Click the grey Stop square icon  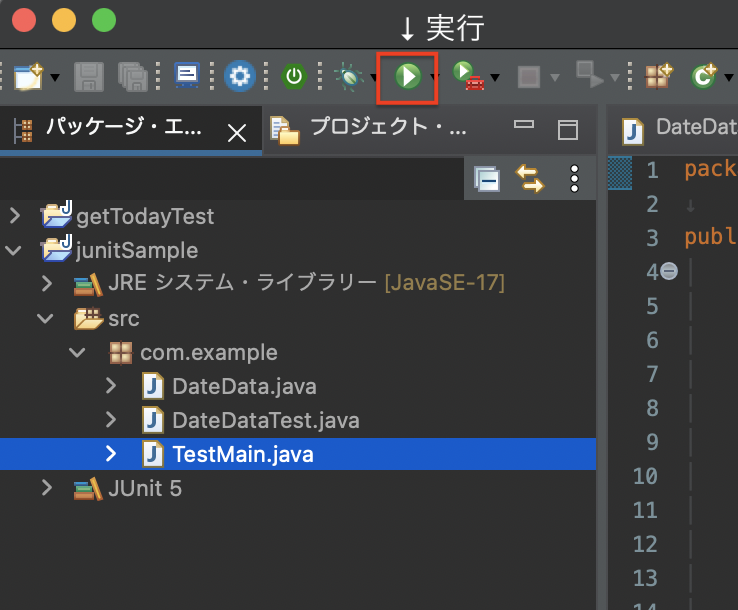point(529,77)
